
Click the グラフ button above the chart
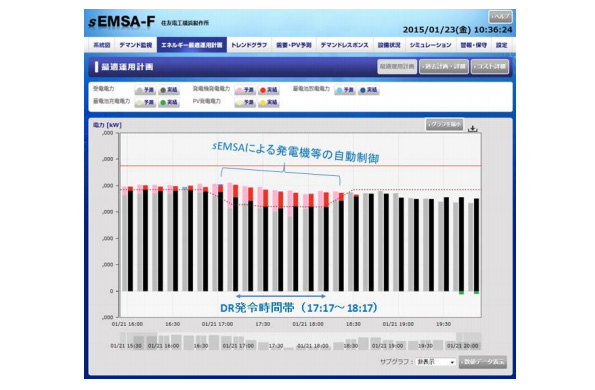[x=444, y=124]
